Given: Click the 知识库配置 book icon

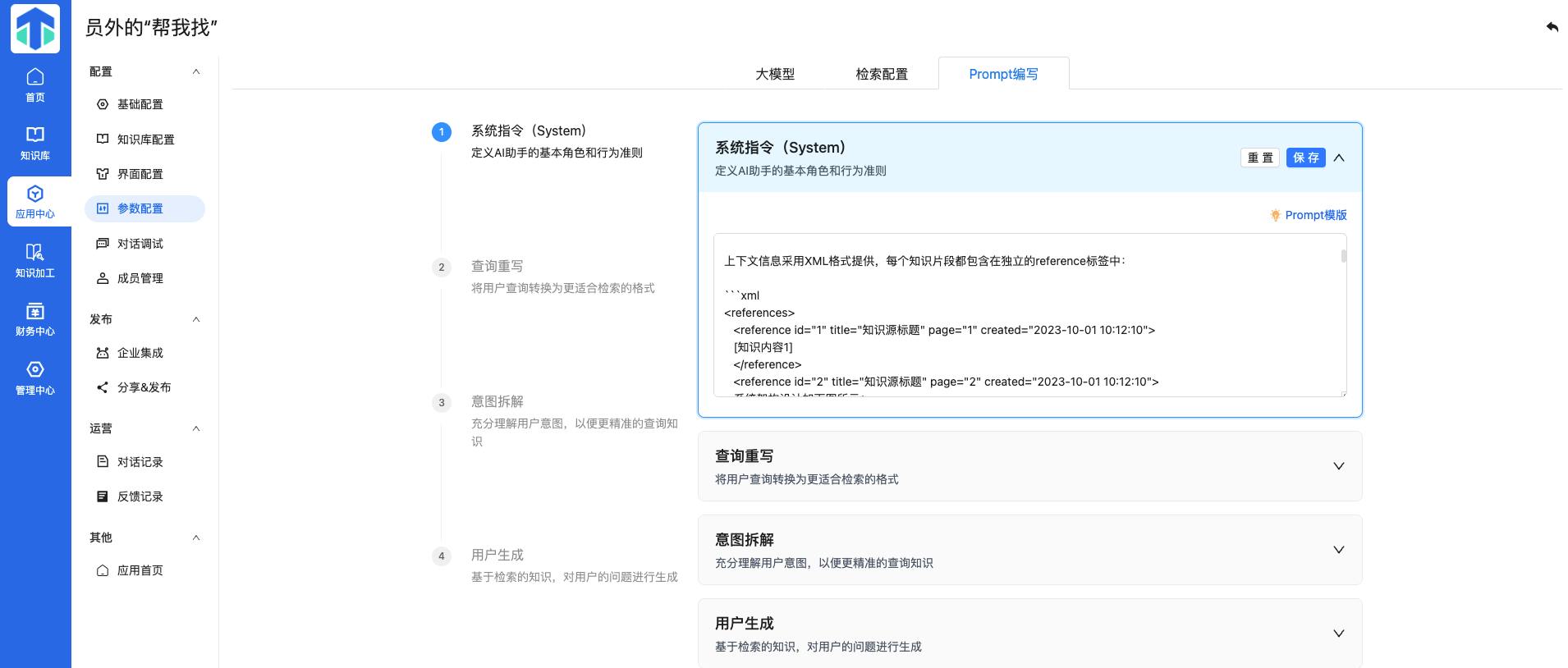Looking at the screenshot, I should coord(103,139).
